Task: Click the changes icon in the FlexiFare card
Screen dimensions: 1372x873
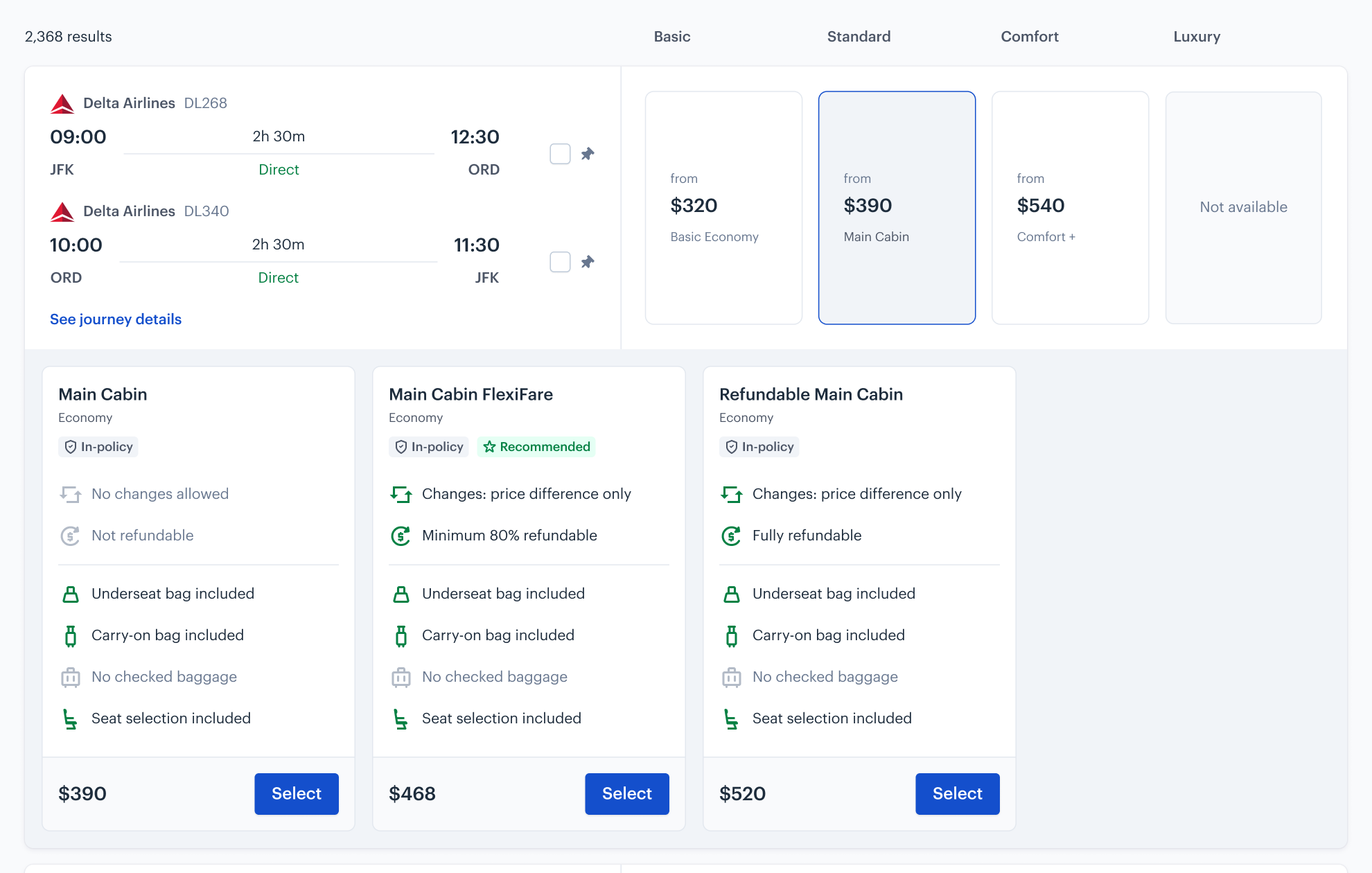Action: click(401, 494)
